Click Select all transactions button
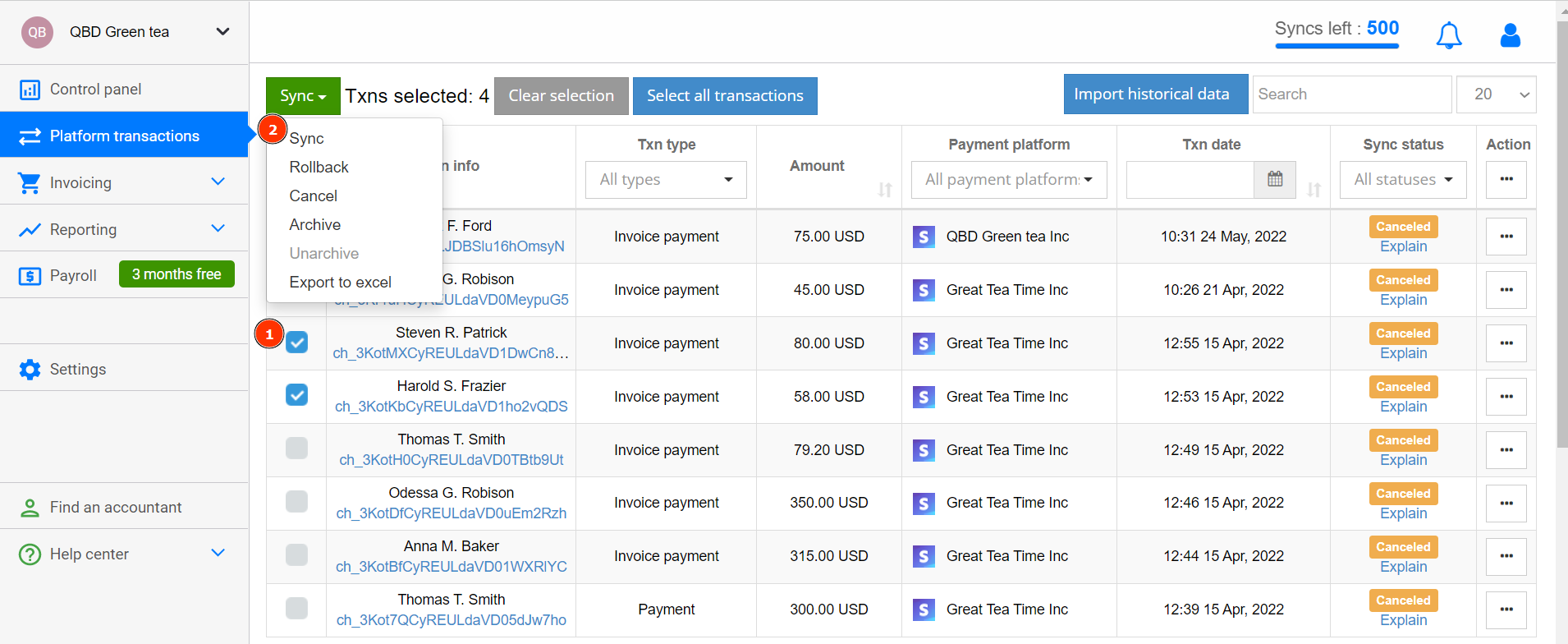 pyautogui.click(x=725, y=96)
